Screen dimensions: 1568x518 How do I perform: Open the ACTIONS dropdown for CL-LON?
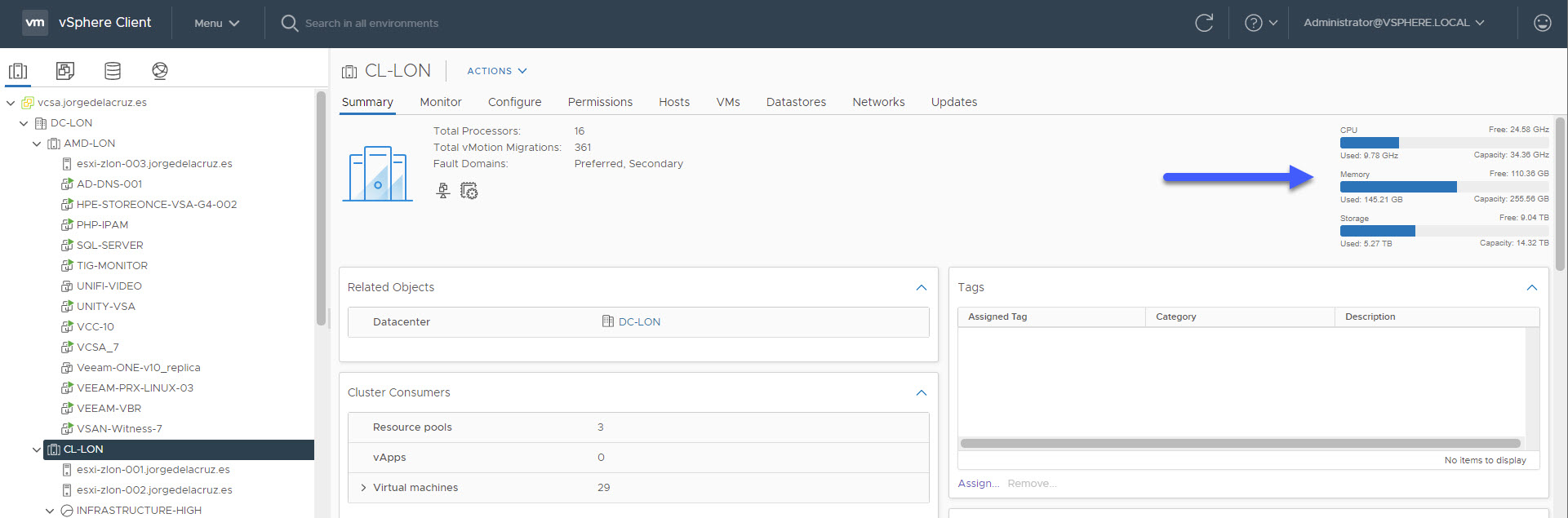(x=497, y=71)
